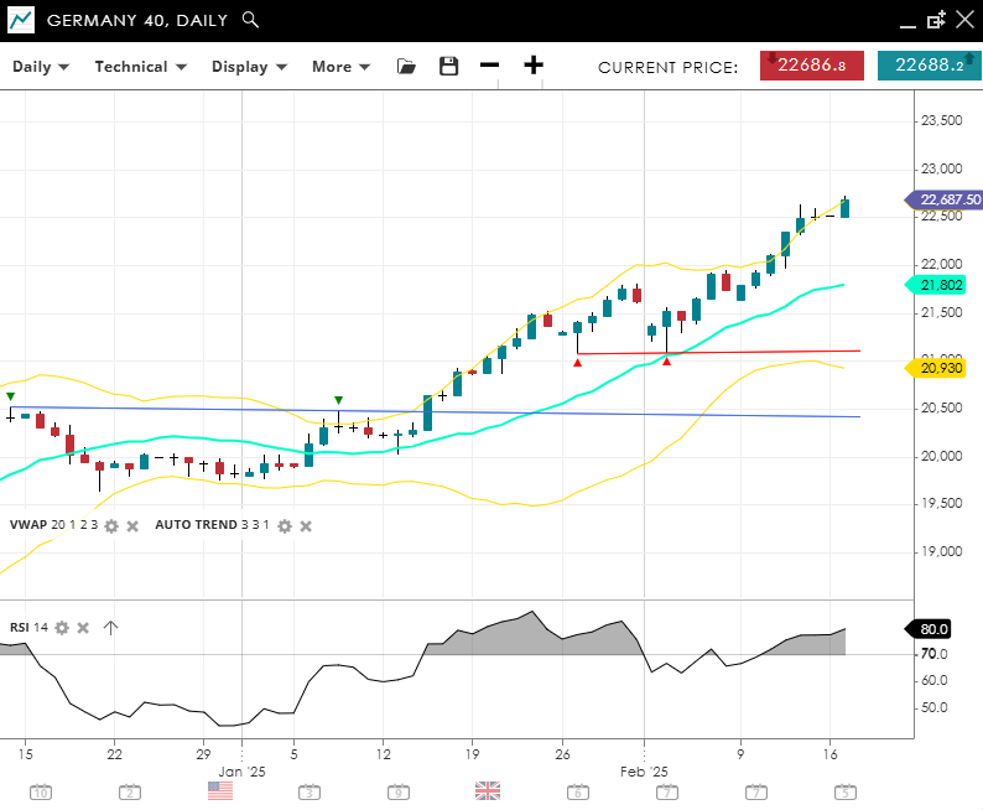This screenshot has width=983, height=810.
Task: Open Auto Trend settings gear
Action: click(x=284, y=526)
